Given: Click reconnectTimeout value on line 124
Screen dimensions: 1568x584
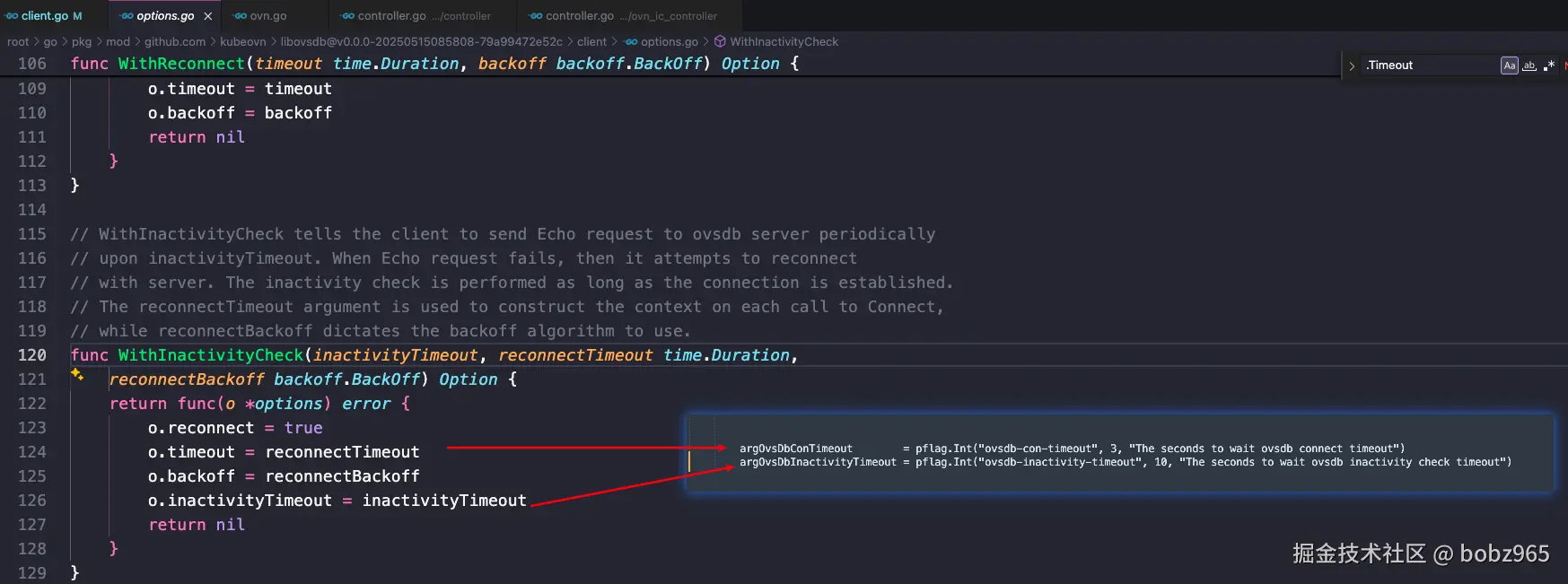Looking at the screenshot, I should point(342,452).
